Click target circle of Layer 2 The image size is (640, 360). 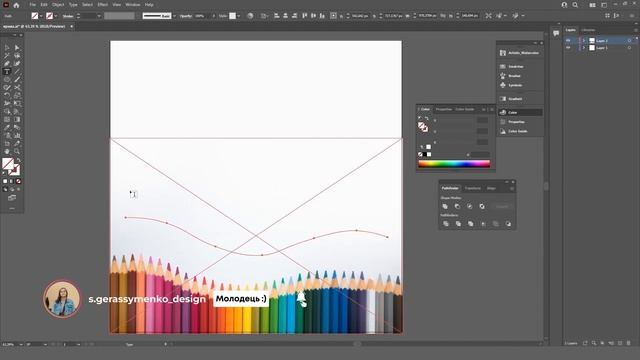pos(629,40)
